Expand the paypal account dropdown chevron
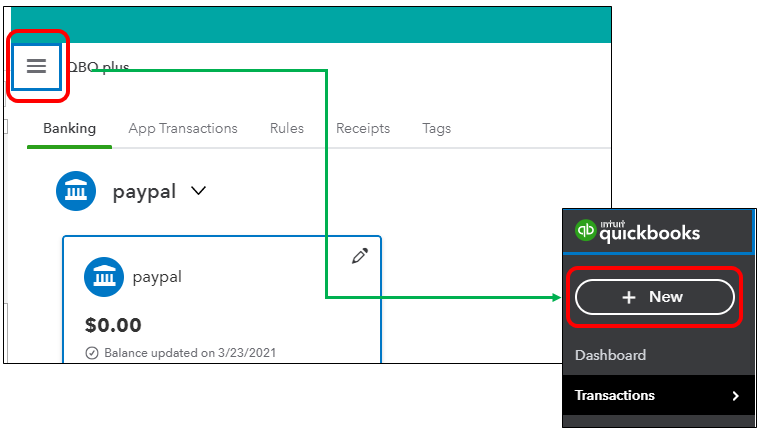This screenshot has width=766, height=438. tap(198, 191)
